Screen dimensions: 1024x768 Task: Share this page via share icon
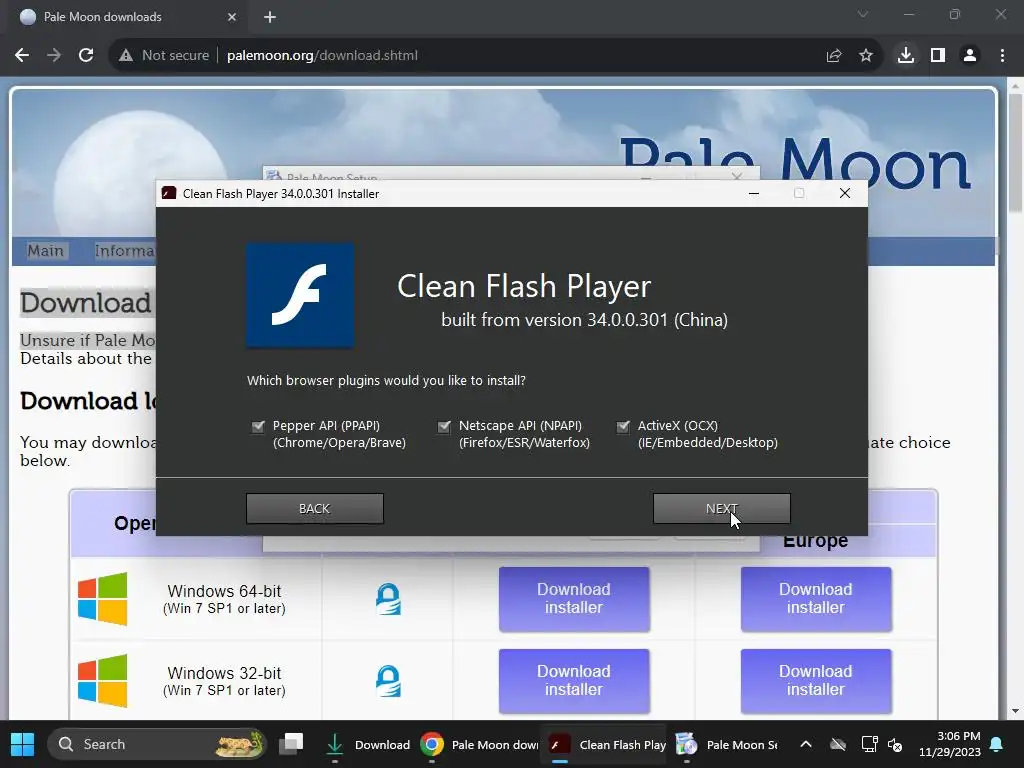coord(834,56)
